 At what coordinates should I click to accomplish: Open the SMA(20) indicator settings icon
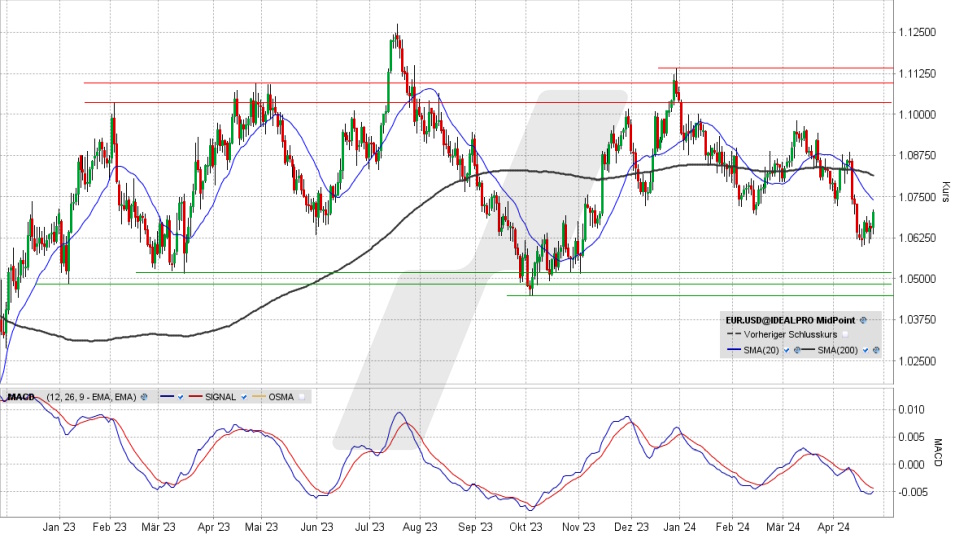(797, 350)
